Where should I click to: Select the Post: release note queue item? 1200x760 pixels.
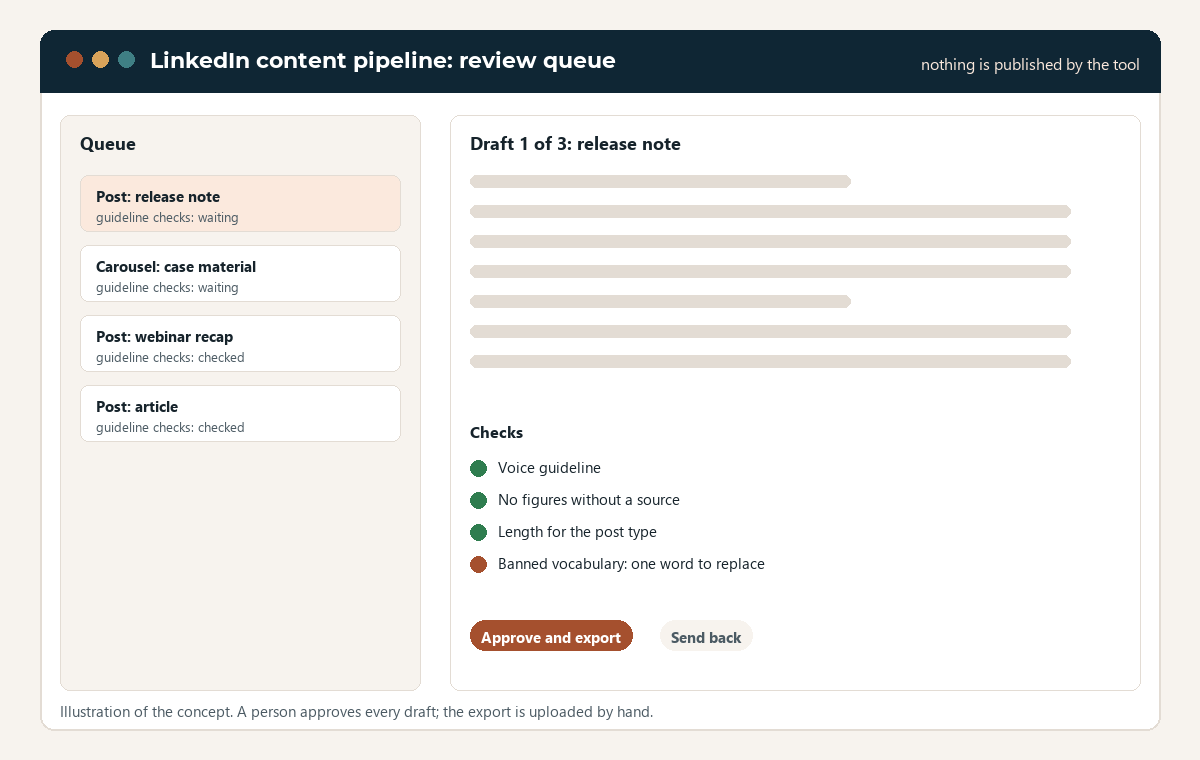[240, 204]
